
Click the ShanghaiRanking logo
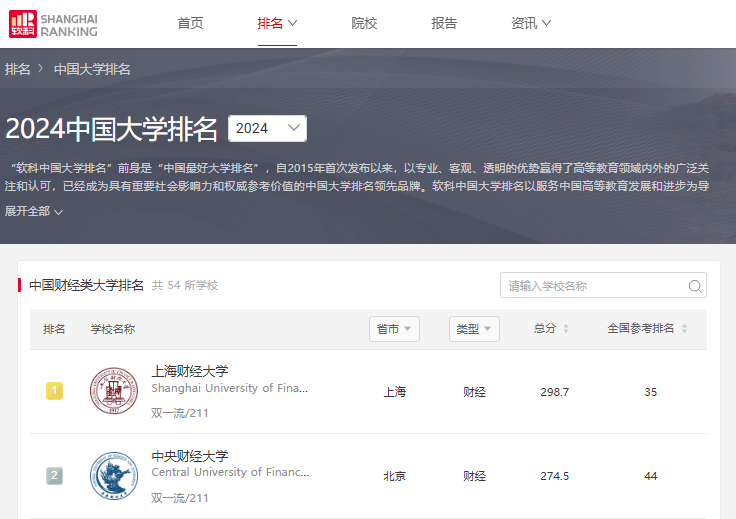point(53,24)
